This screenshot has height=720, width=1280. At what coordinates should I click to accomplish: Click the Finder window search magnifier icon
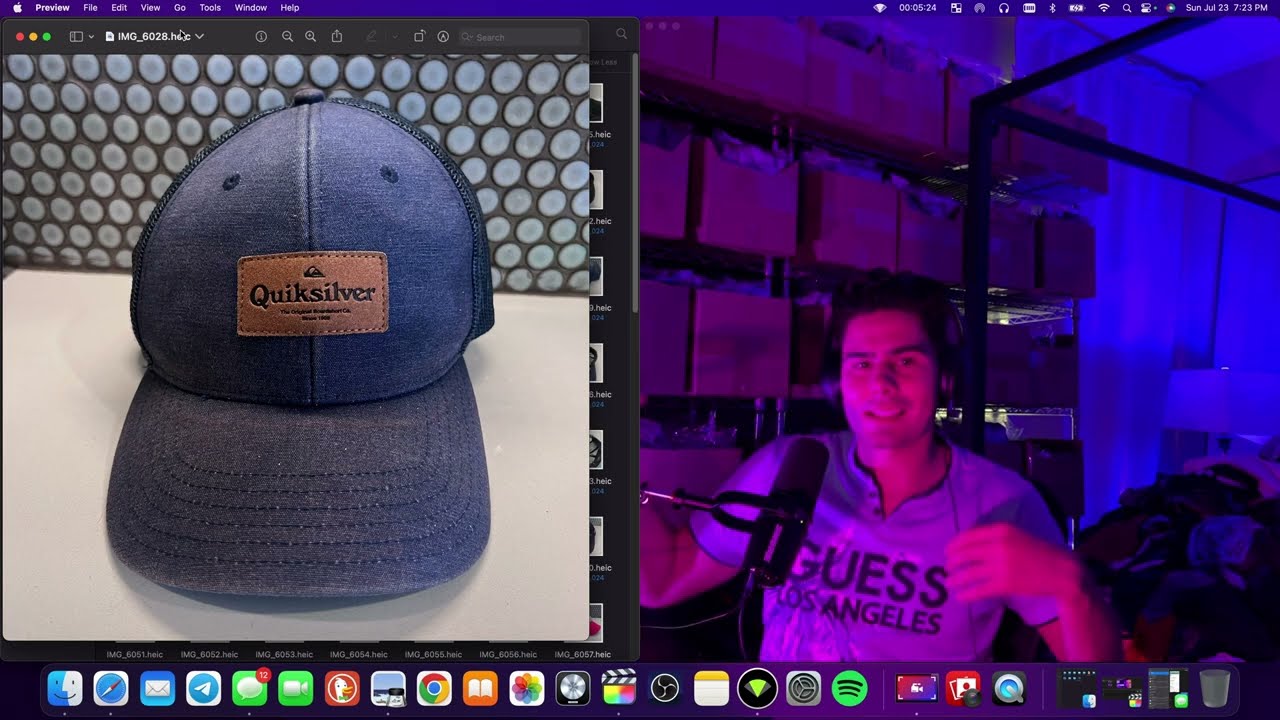(621, 34)
